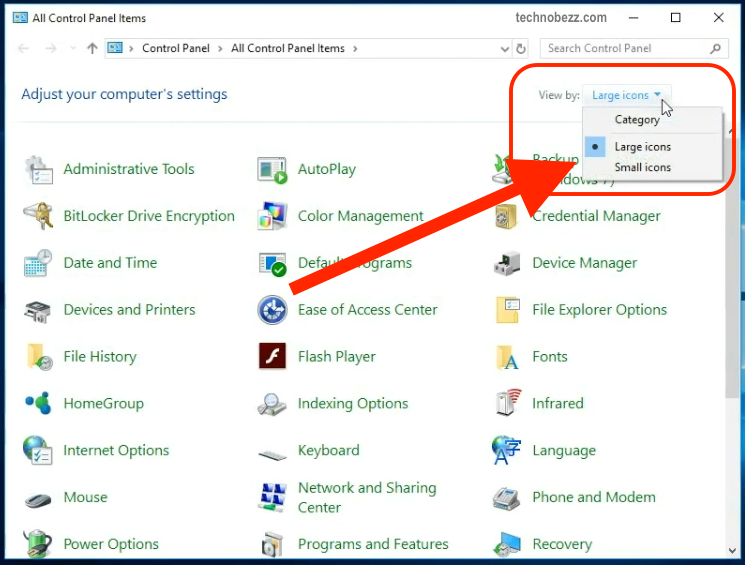Click the Credential Manager safe icon
745x565 pixels.
tap(506, 216)
